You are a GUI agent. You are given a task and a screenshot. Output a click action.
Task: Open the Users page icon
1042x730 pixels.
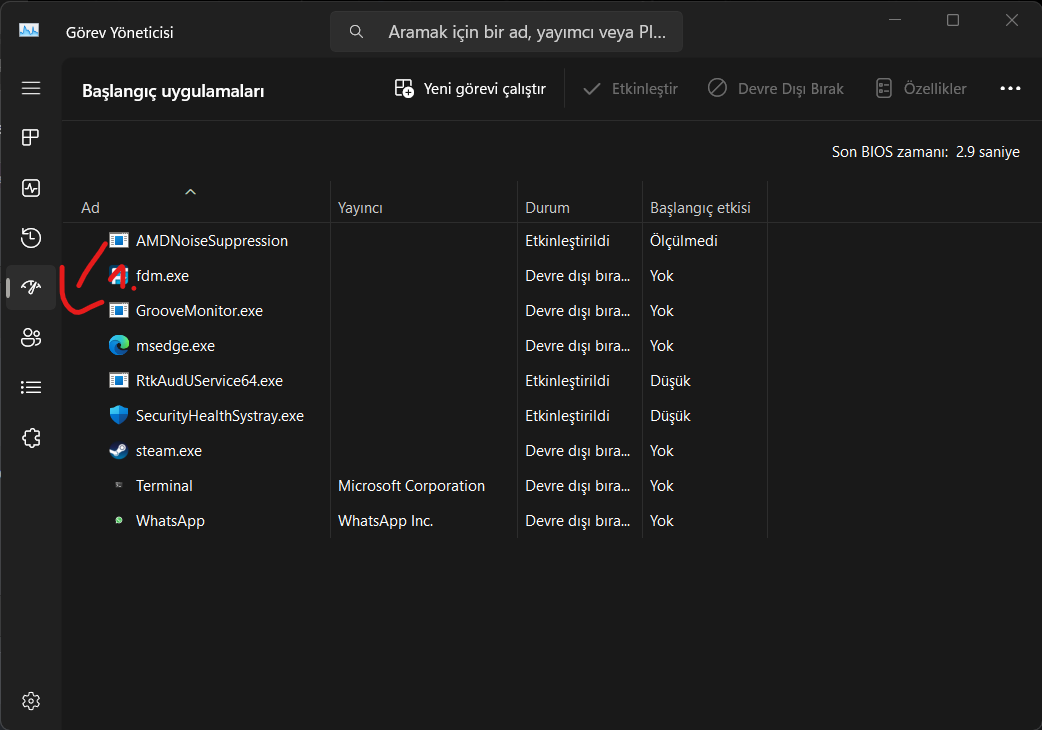click(x=31, y=338)
